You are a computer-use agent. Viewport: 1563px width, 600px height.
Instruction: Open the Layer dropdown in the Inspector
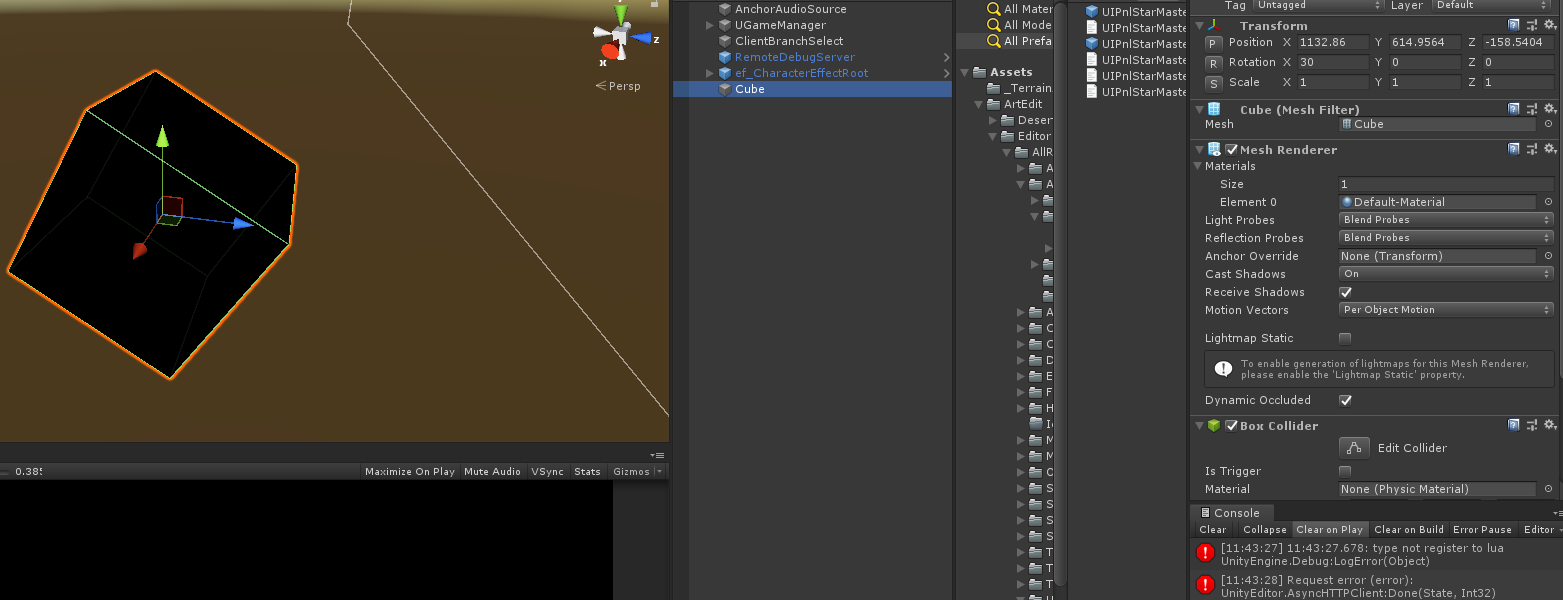[1491, 5]
